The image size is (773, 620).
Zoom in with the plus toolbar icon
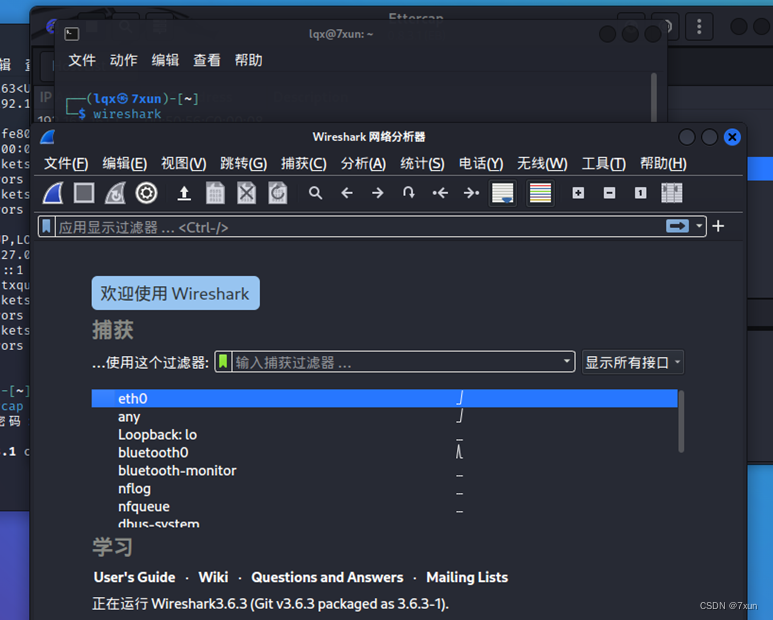[x=578, y=193]
